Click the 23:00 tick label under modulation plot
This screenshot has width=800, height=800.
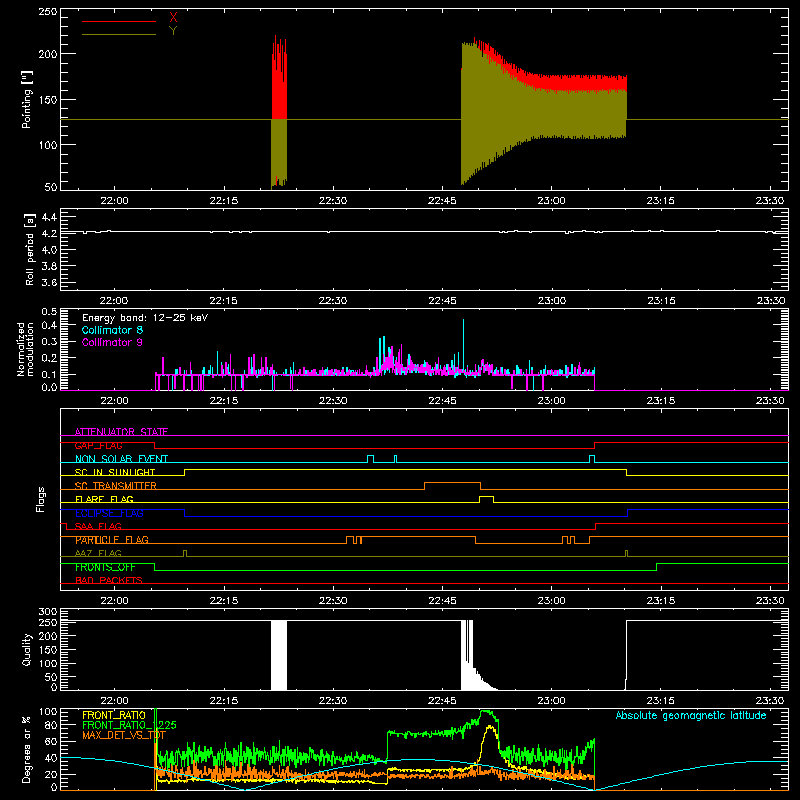click(x=552, y=401)
